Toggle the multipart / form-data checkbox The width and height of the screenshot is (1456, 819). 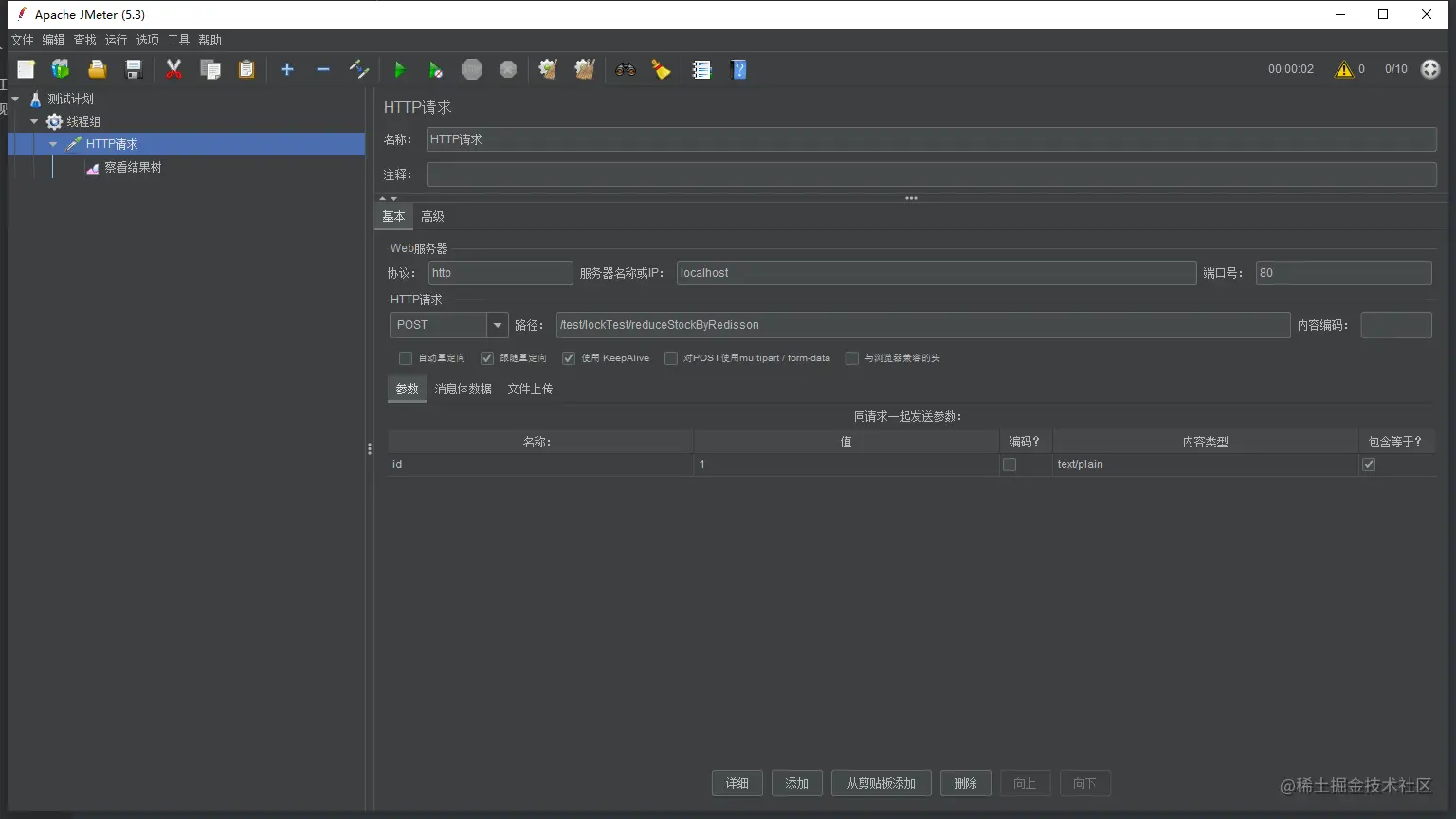(x=671, y=358)
